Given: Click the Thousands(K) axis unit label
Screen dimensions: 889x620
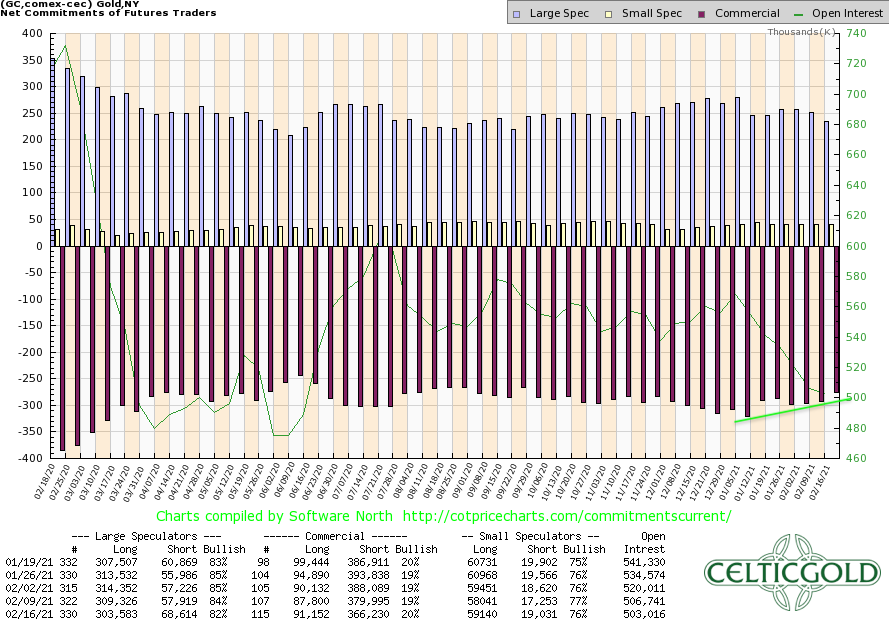Looking at the screenshot, I should [x=801, y=32].
